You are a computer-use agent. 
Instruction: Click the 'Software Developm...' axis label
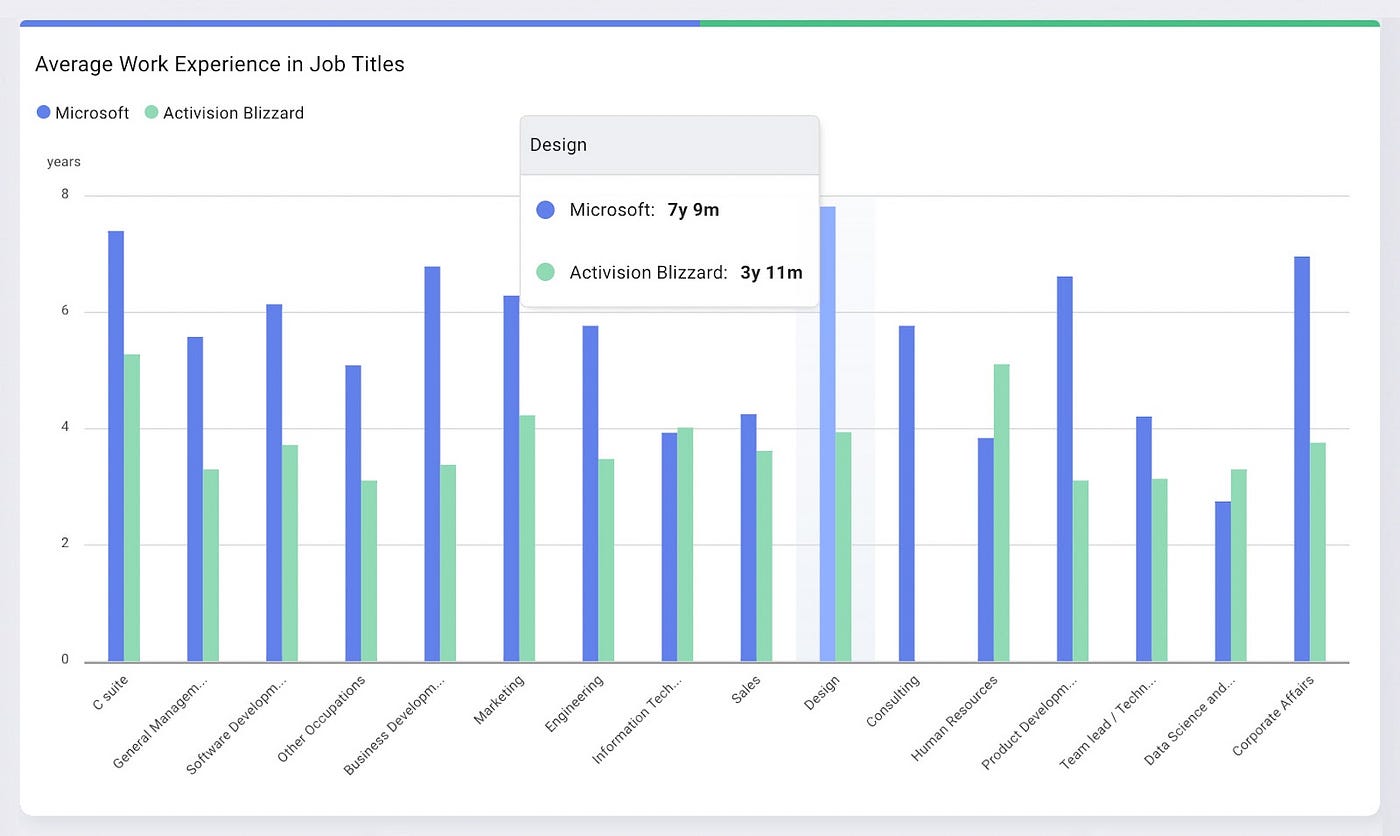tap(236, 725)
